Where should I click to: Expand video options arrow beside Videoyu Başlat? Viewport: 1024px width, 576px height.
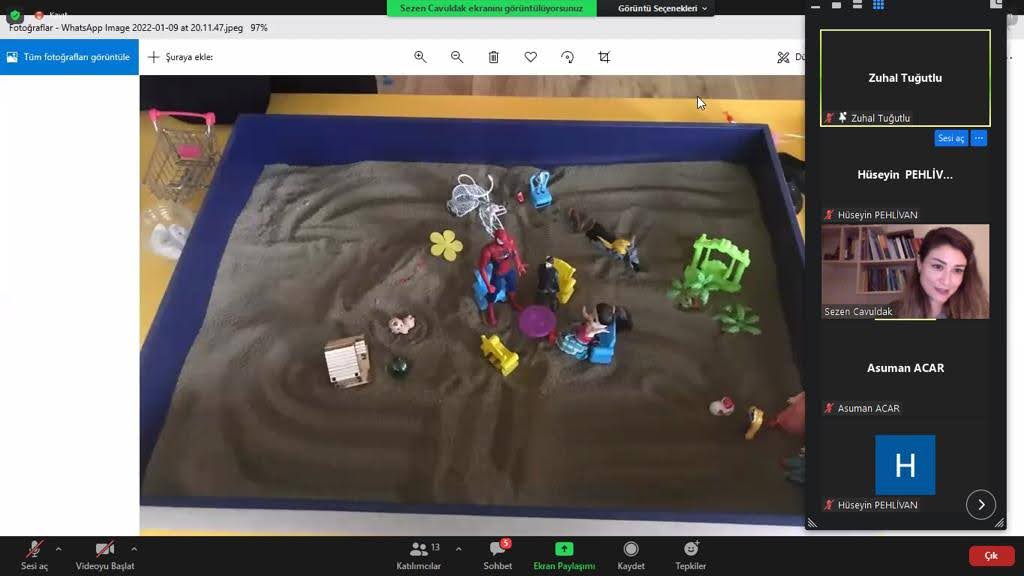[x=134, y=549]
